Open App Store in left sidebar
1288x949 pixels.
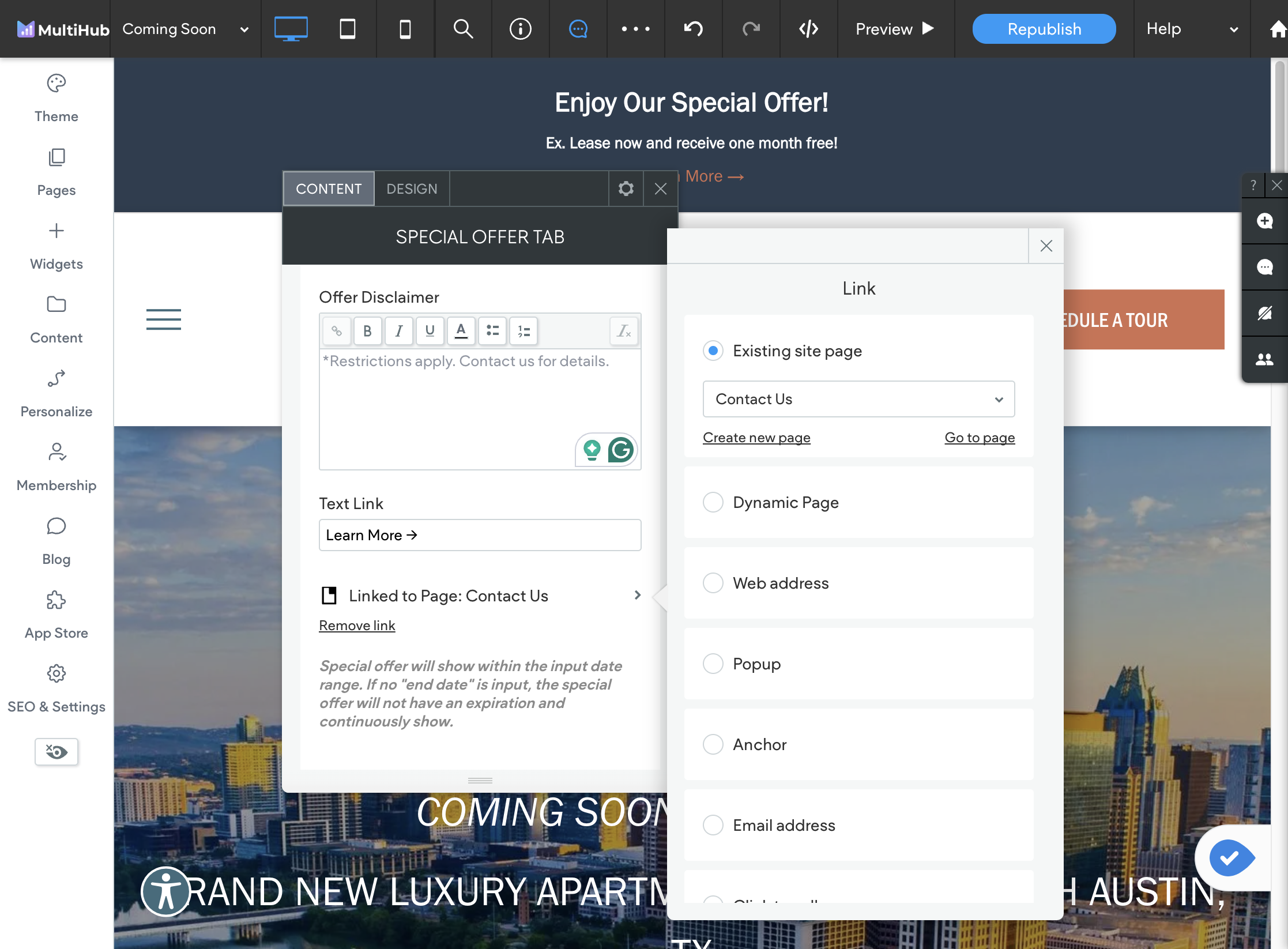pyautogui.click(x=57, y=615)
